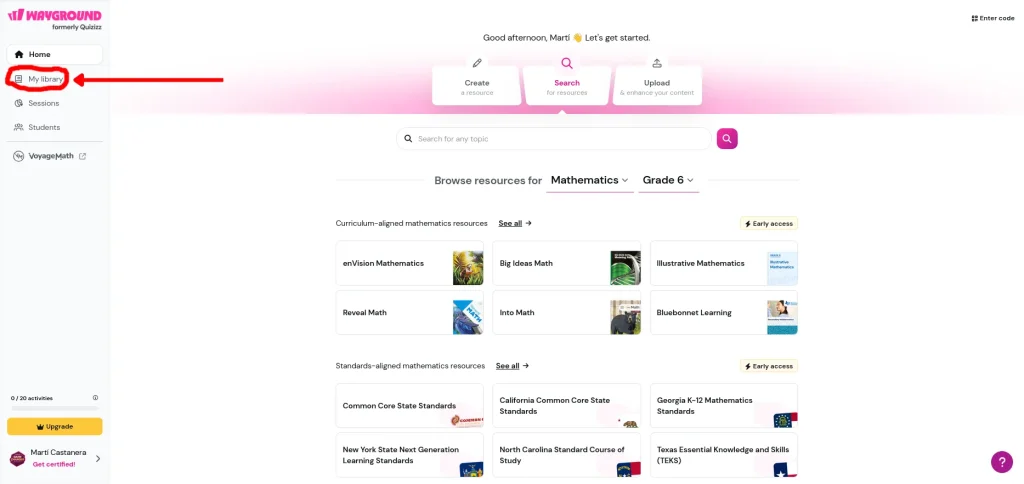The width and height of the screenshot is (1024, 484).
Task: Click the Wayground logo
Action: click(x=55, y=16)
